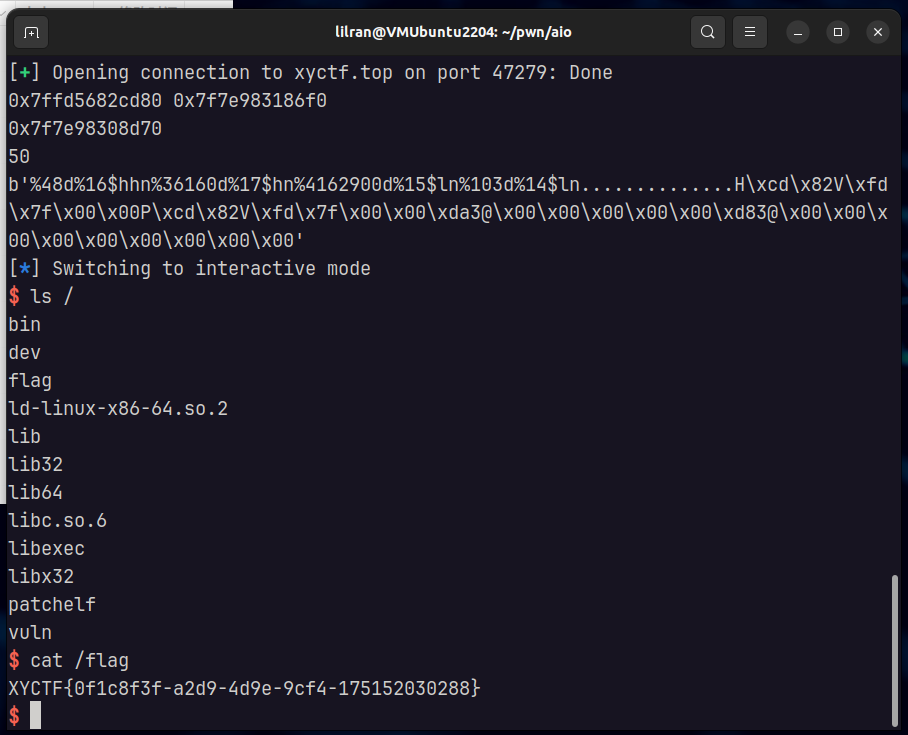Click the 'ld-linux-x86-64.so.2' entry
908x735 pixels.
click(117, 408)
